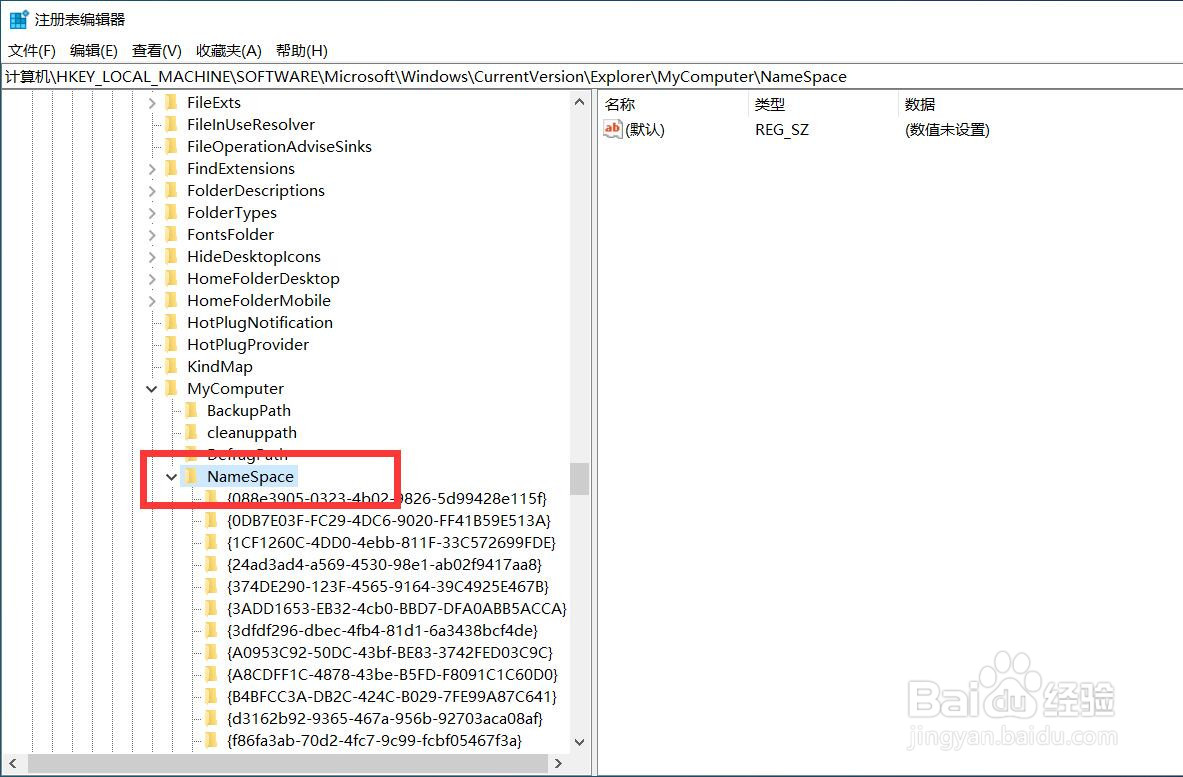The width and height of the screenshot is (1183, 777).
Task: Select the NameSpace folder icon
Action: pos(192,476)
